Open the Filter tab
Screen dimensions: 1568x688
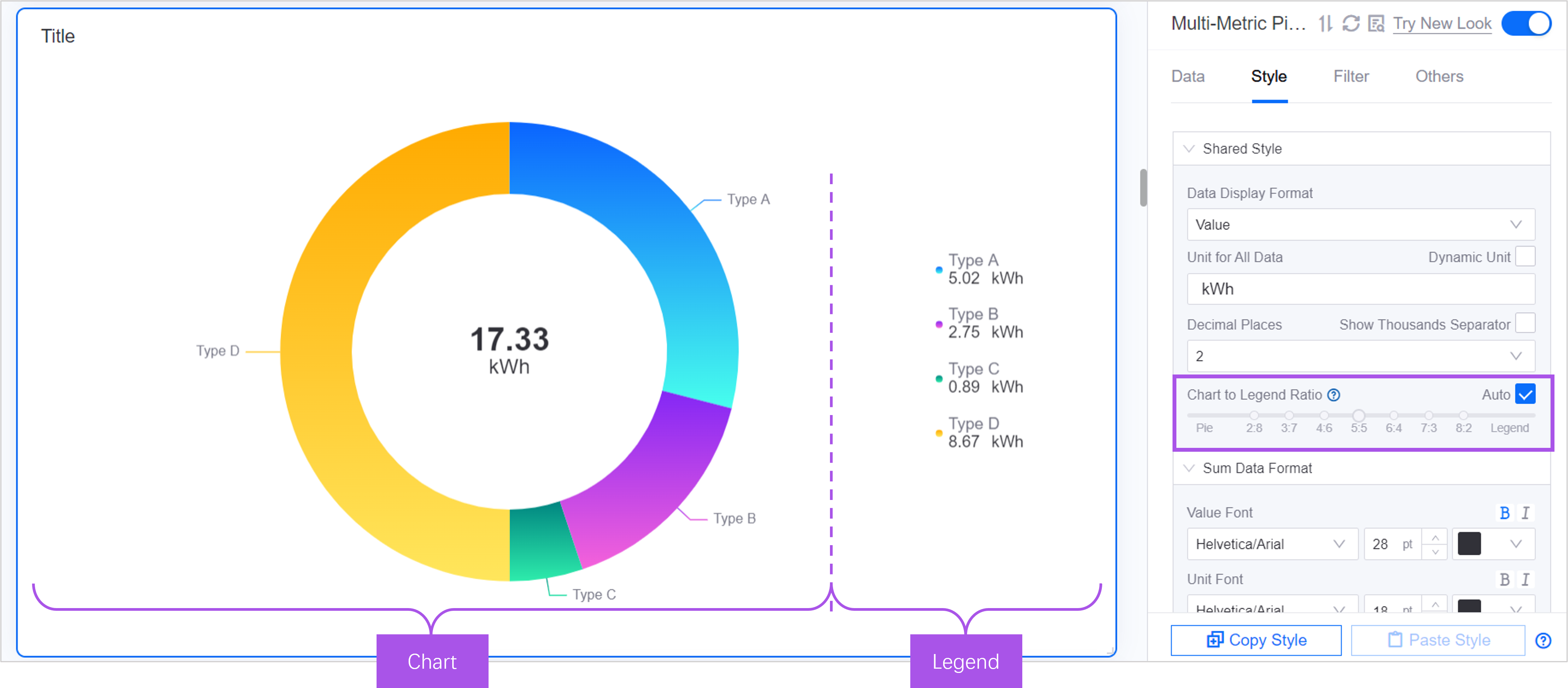pyautogui.click(x=1351, y=77)
